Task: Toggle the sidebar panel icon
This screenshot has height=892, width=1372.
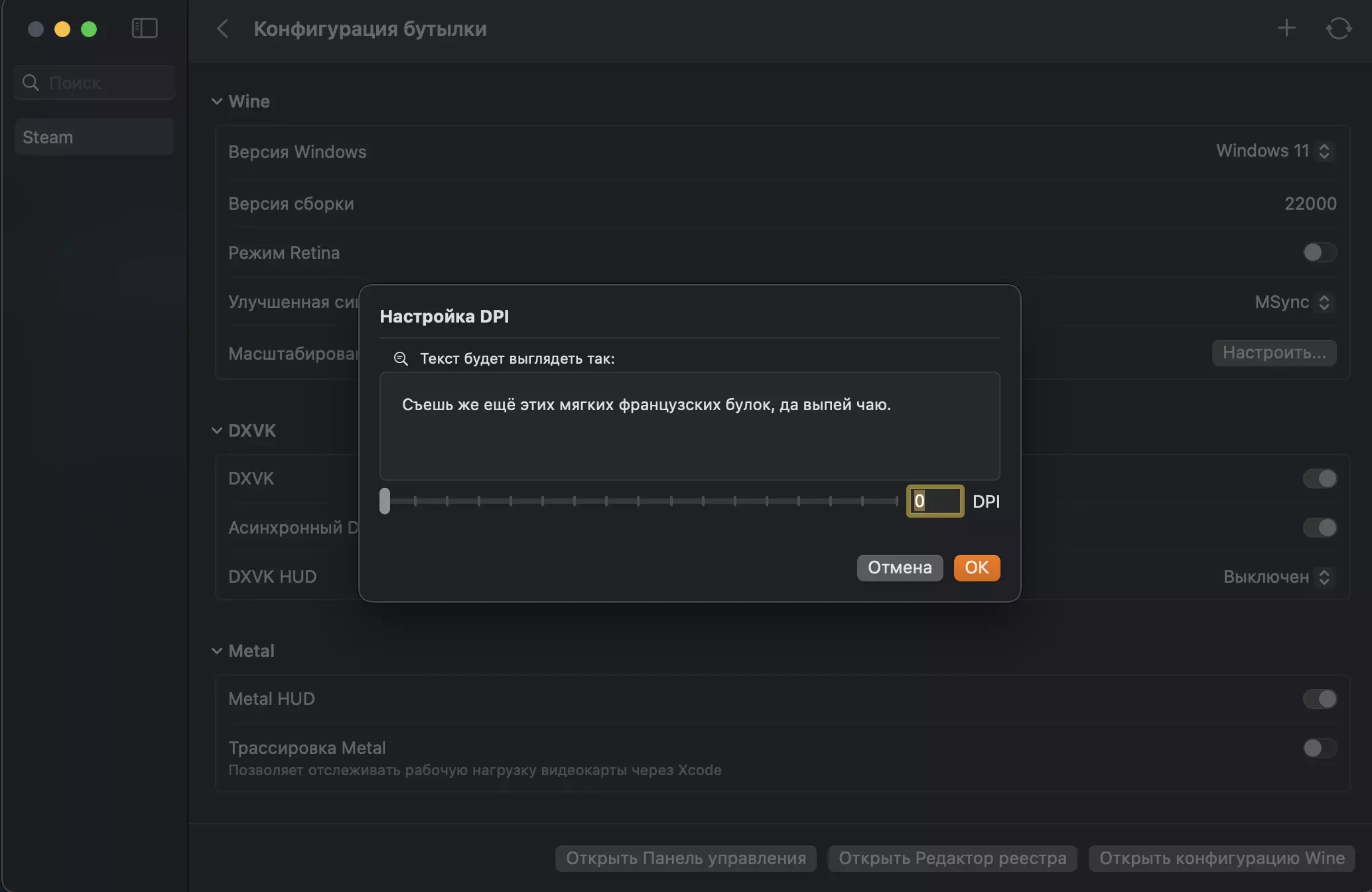Action: [x=145, y=29]
